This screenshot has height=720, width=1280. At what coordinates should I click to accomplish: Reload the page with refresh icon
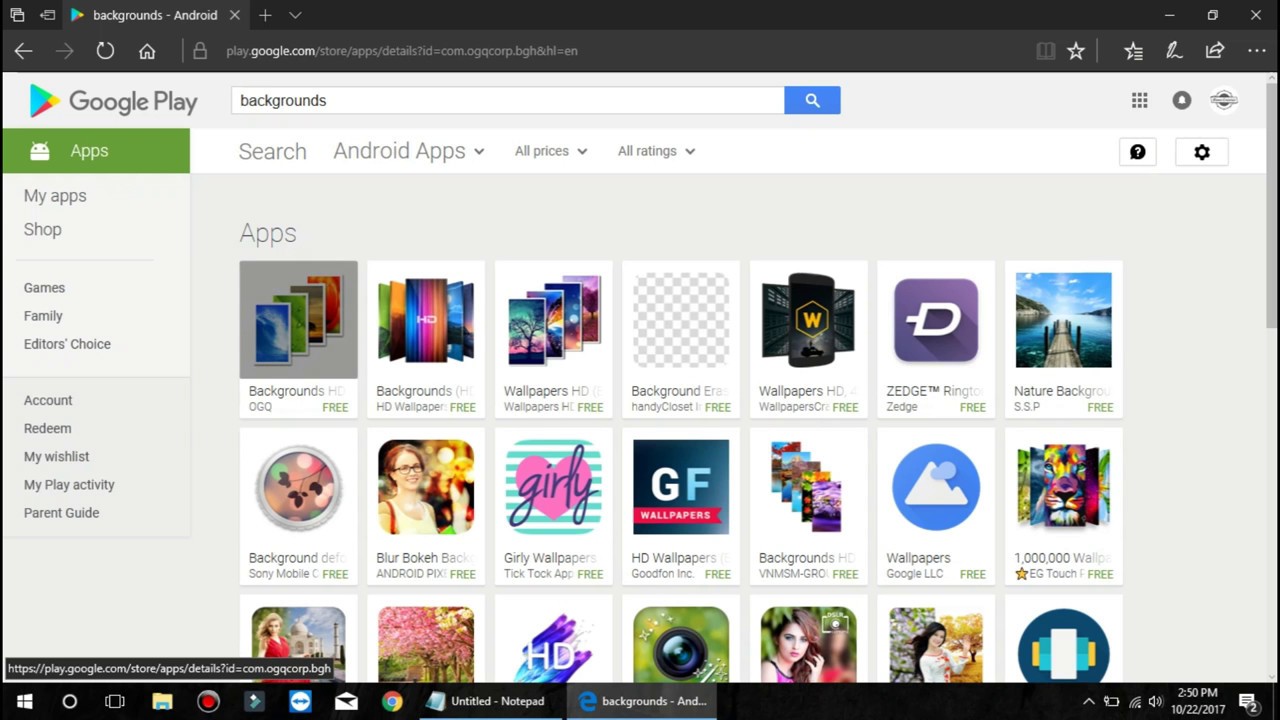tap(105, 51)
